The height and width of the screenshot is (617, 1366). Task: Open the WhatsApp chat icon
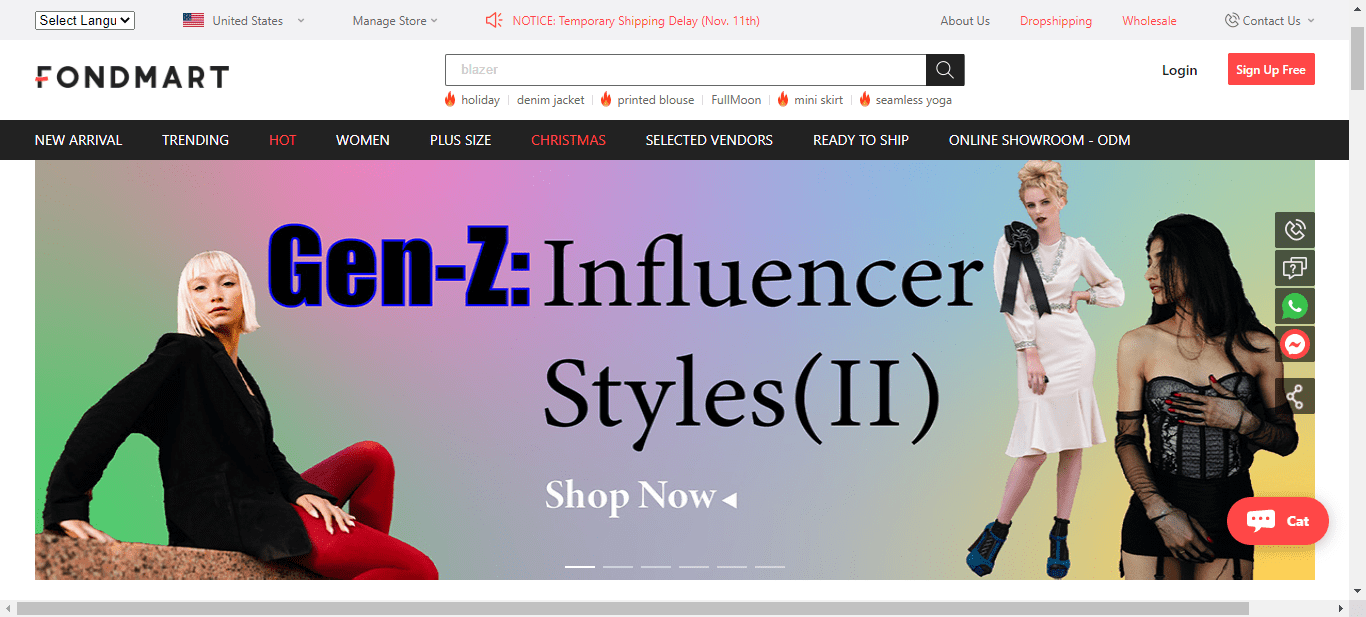coord(1295,306)
